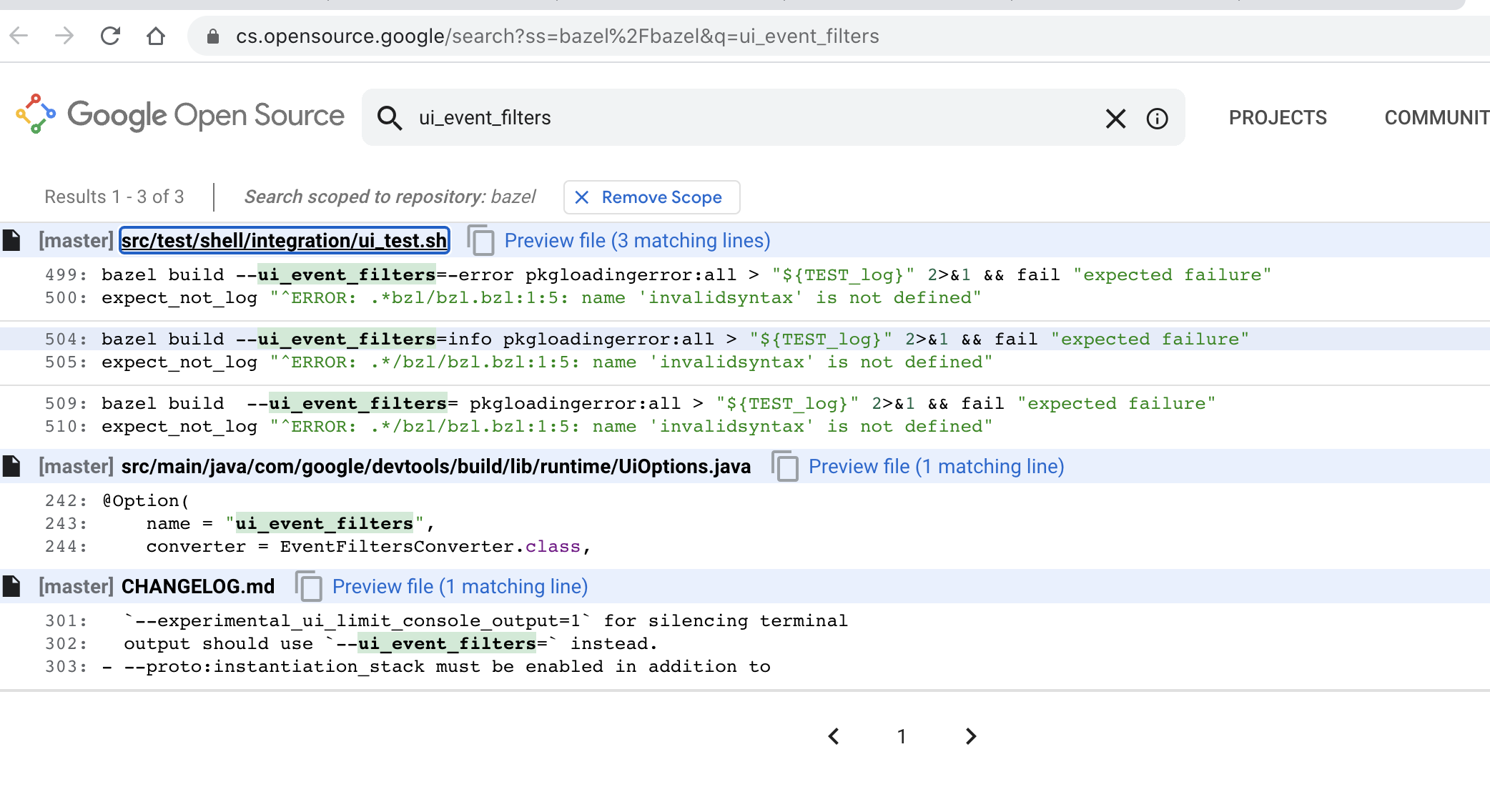Click the copy icon next to ui_test.sh
Viewport: 1490px width, 812px height.
480,240
